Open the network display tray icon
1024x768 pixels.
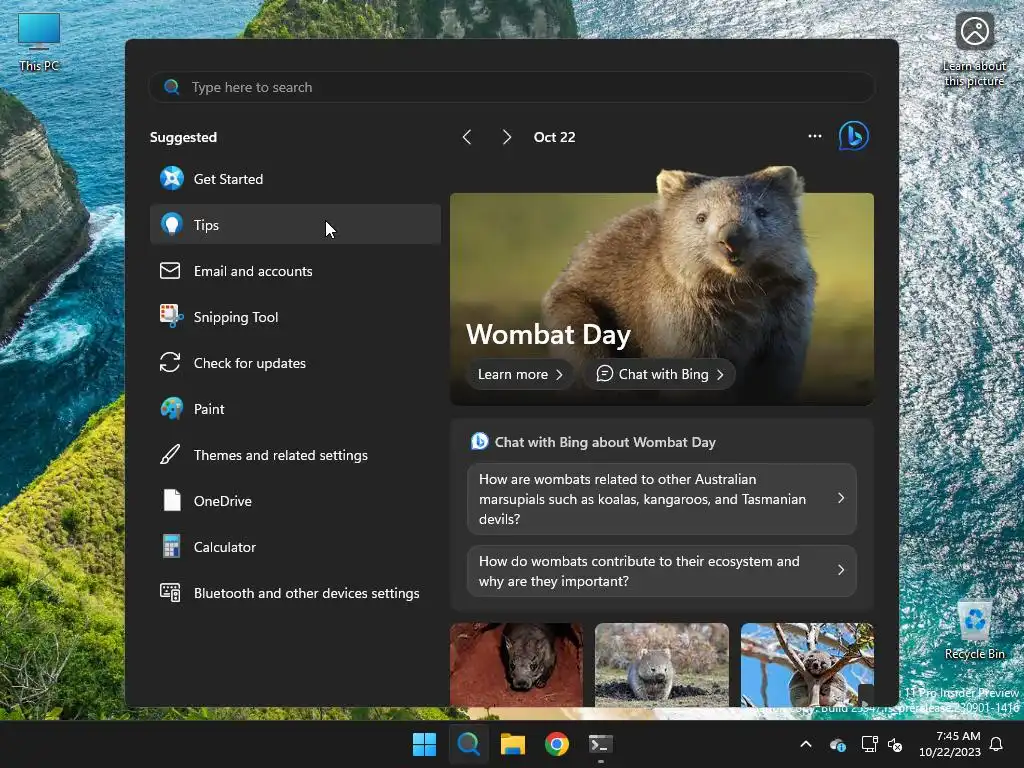pos(869,744)
